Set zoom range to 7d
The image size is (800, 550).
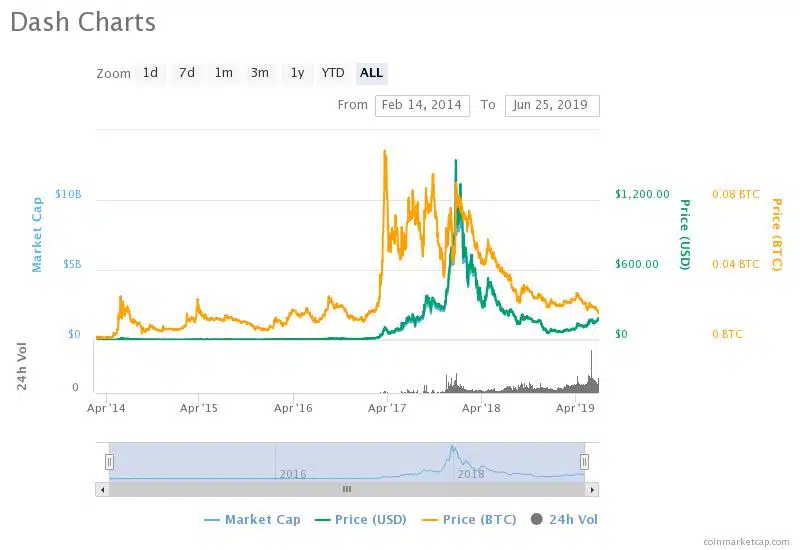point(187,73)
